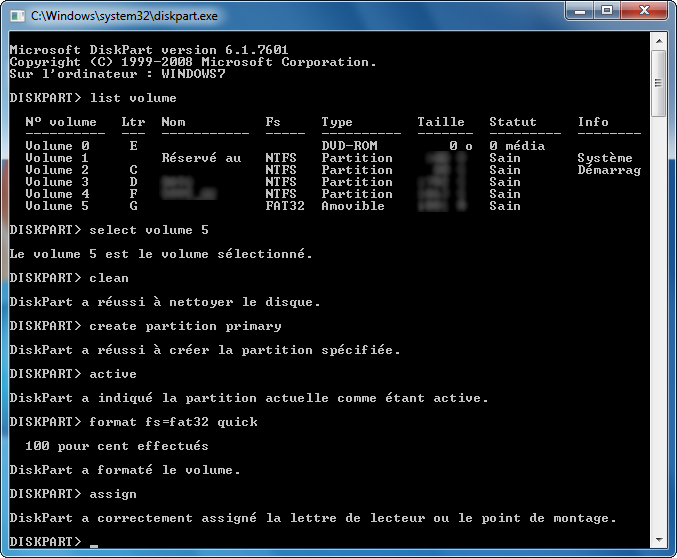Click 'Volume 3' in the table

[x=57, y=182]
